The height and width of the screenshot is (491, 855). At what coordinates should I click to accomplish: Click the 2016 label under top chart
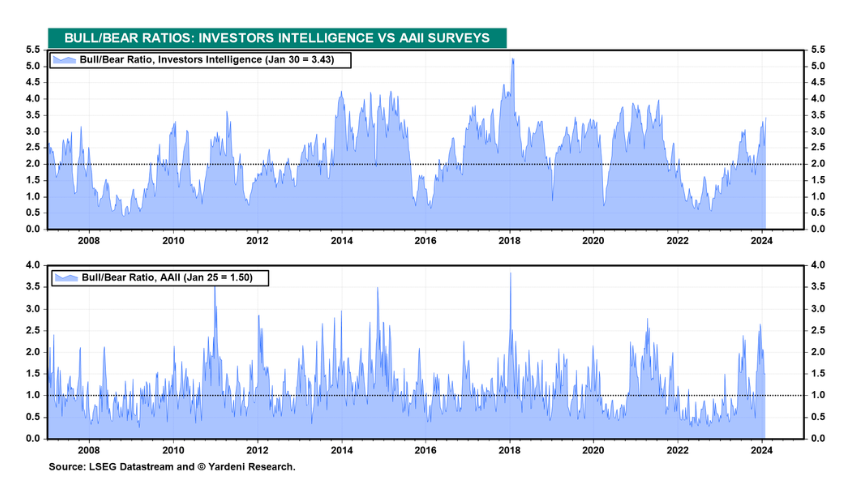click(x=425, y=240)
